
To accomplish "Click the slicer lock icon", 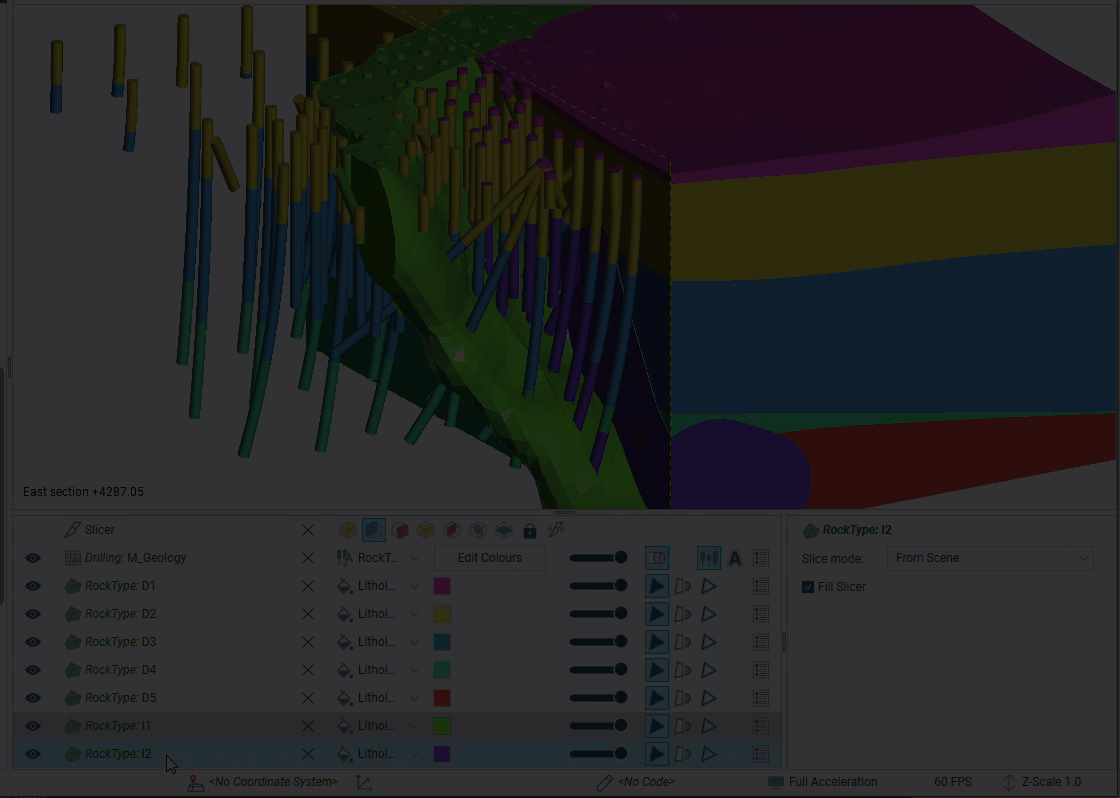I will (x=530, y=530).
